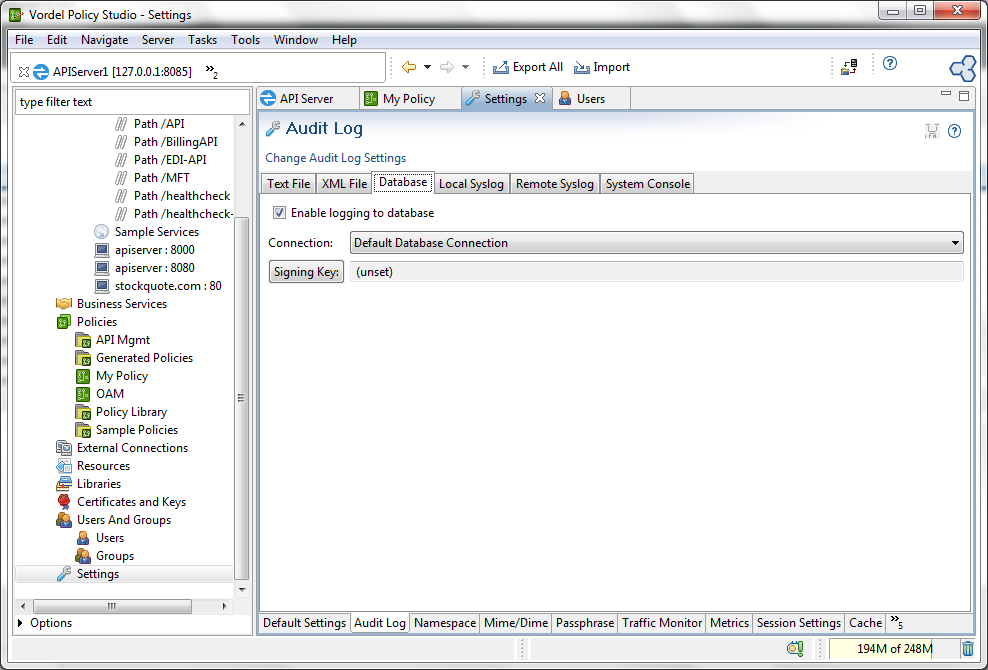This screenshot has height=670, width=988.
Task: Click the server connection icon in toolbar
Action: [849, 67]
